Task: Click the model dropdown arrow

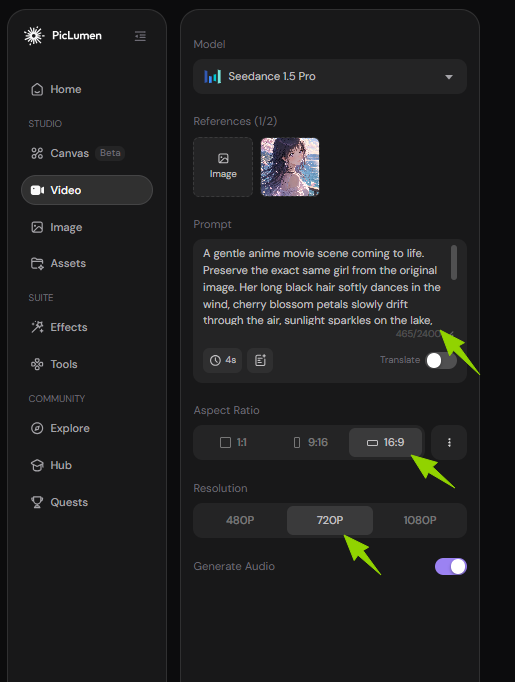Action: 449,77
